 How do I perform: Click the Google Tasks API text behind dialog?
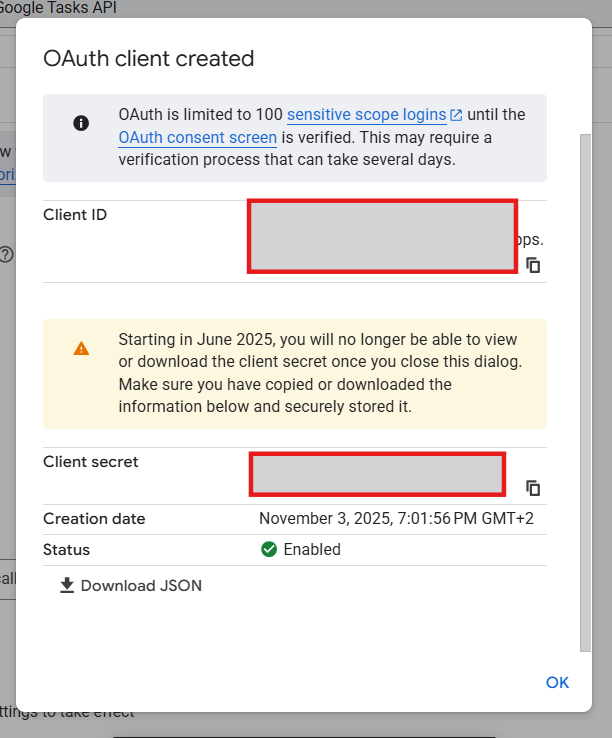click(58, 7)
